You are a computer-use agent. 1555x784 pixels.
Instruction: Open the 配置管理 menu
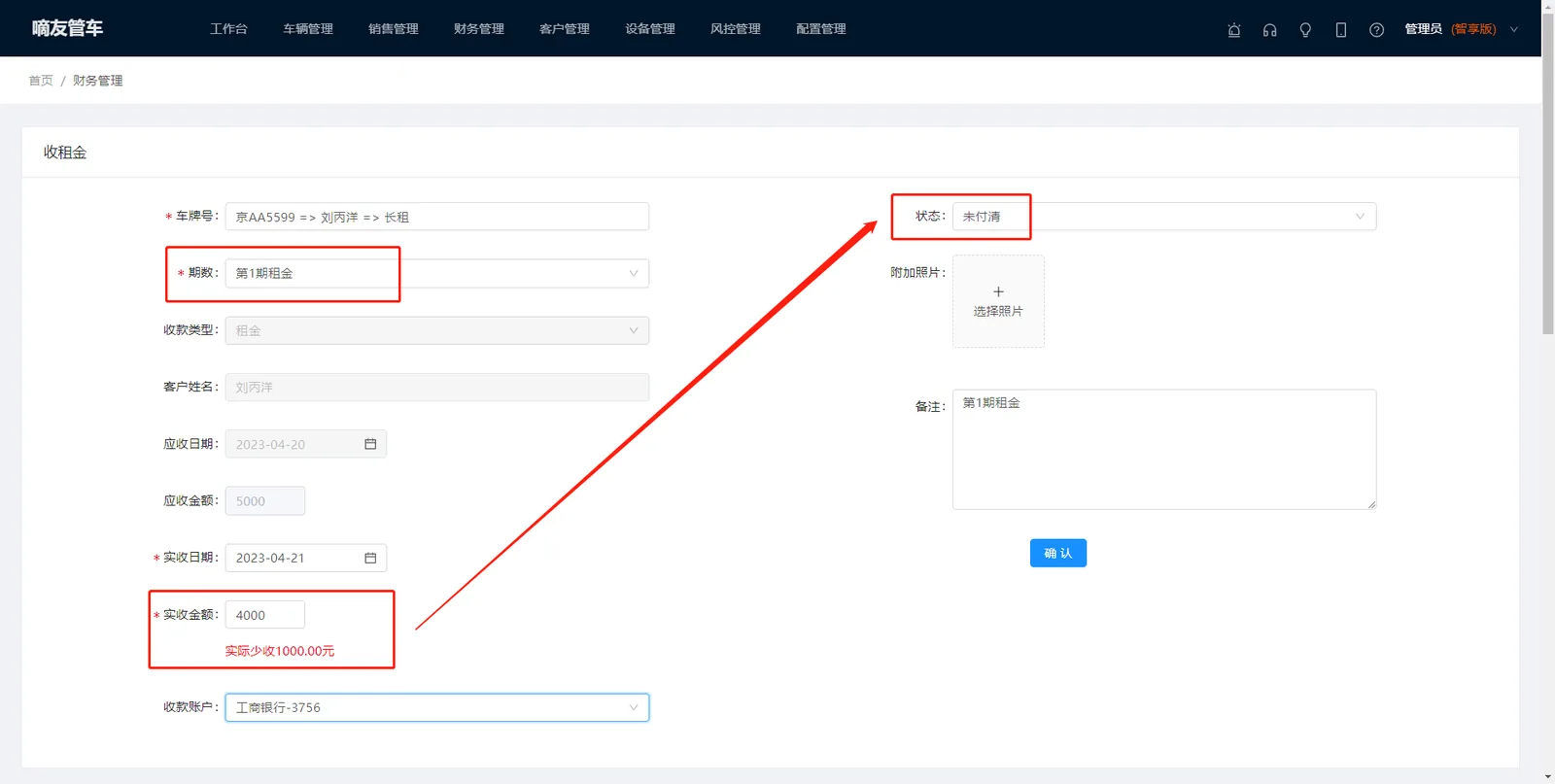coord(821,29)
